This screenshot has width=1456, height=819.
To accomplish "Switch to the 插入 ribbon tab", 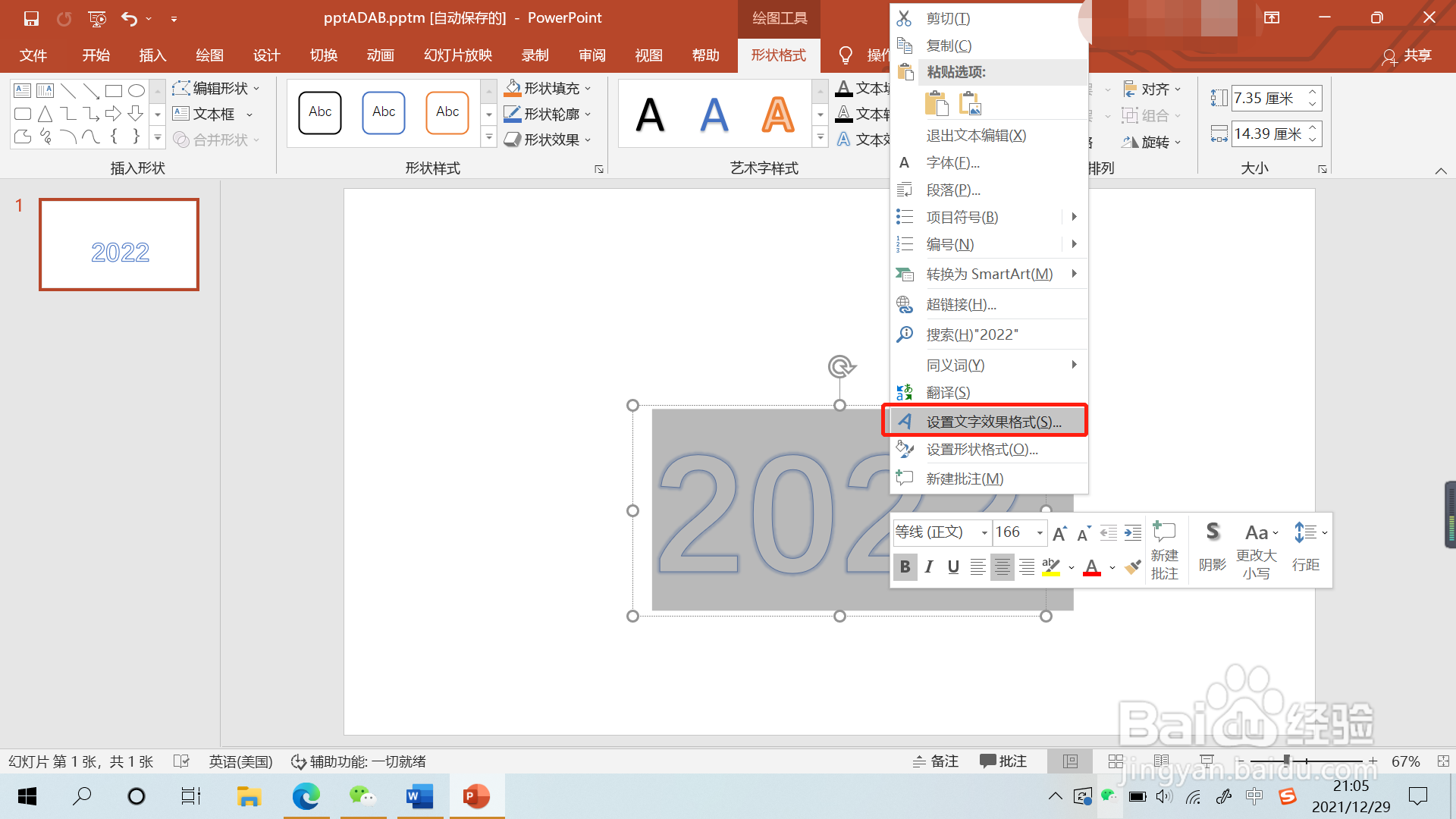I will point(152,55).
